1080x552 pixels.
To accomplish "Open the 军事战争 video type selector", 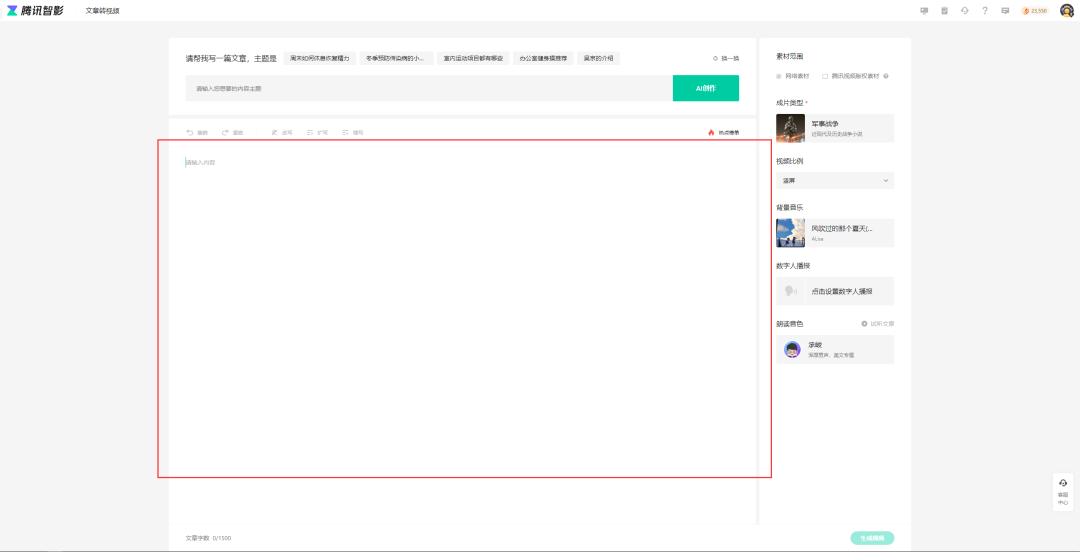I will click(835, 128).
